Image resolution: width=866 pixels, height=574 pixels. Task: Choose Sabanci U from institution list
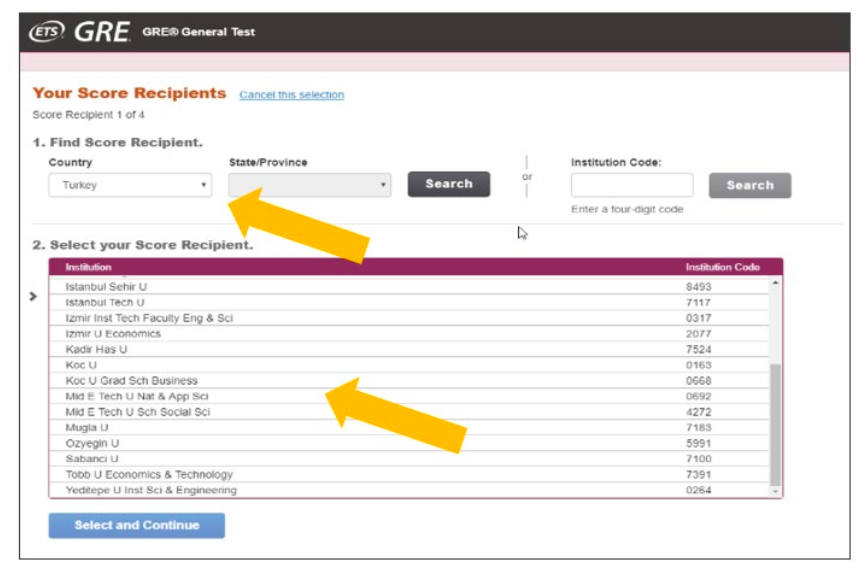pyautogui.click(x=92, y=459)
